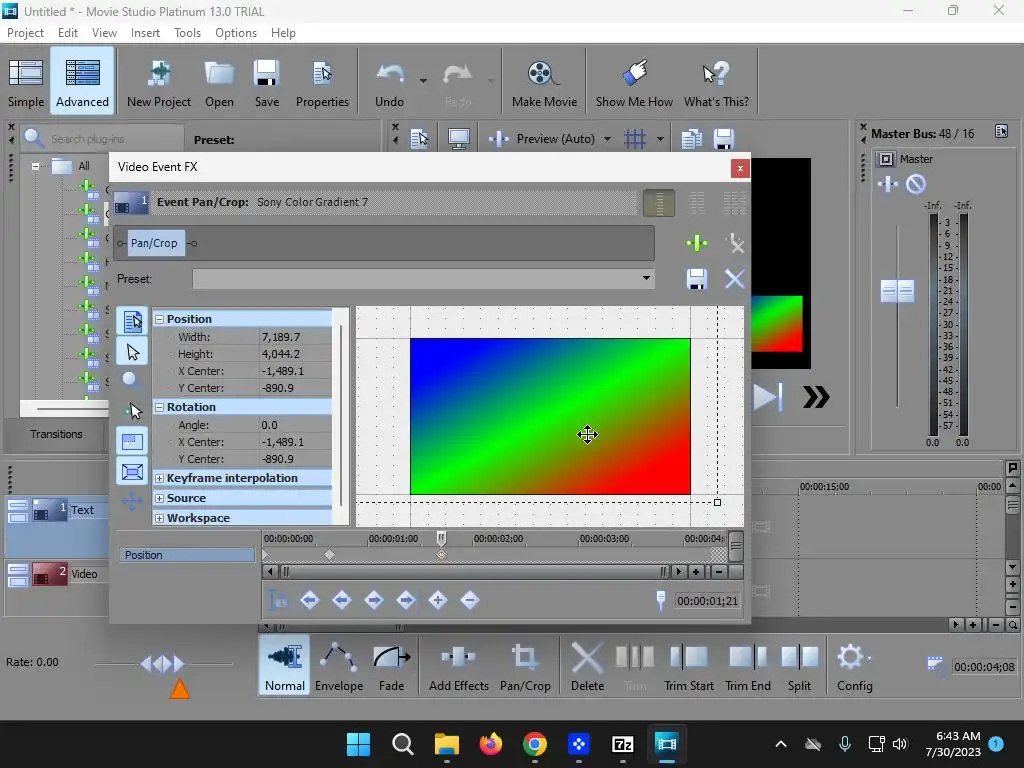Save a preview snapshot to file

click(x=724, y=138)
